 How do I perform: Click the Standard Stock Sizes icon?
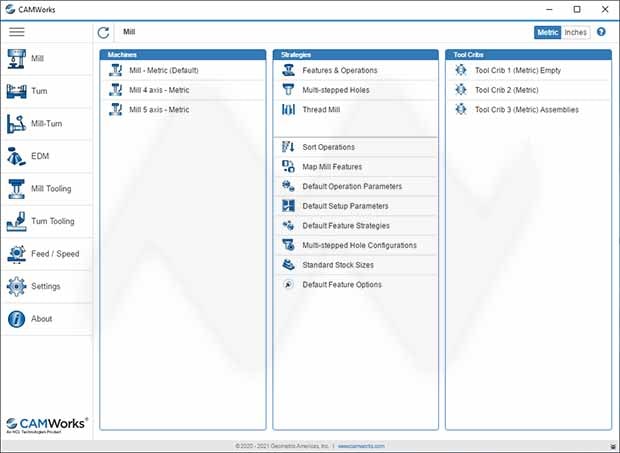tap(288, 264)
